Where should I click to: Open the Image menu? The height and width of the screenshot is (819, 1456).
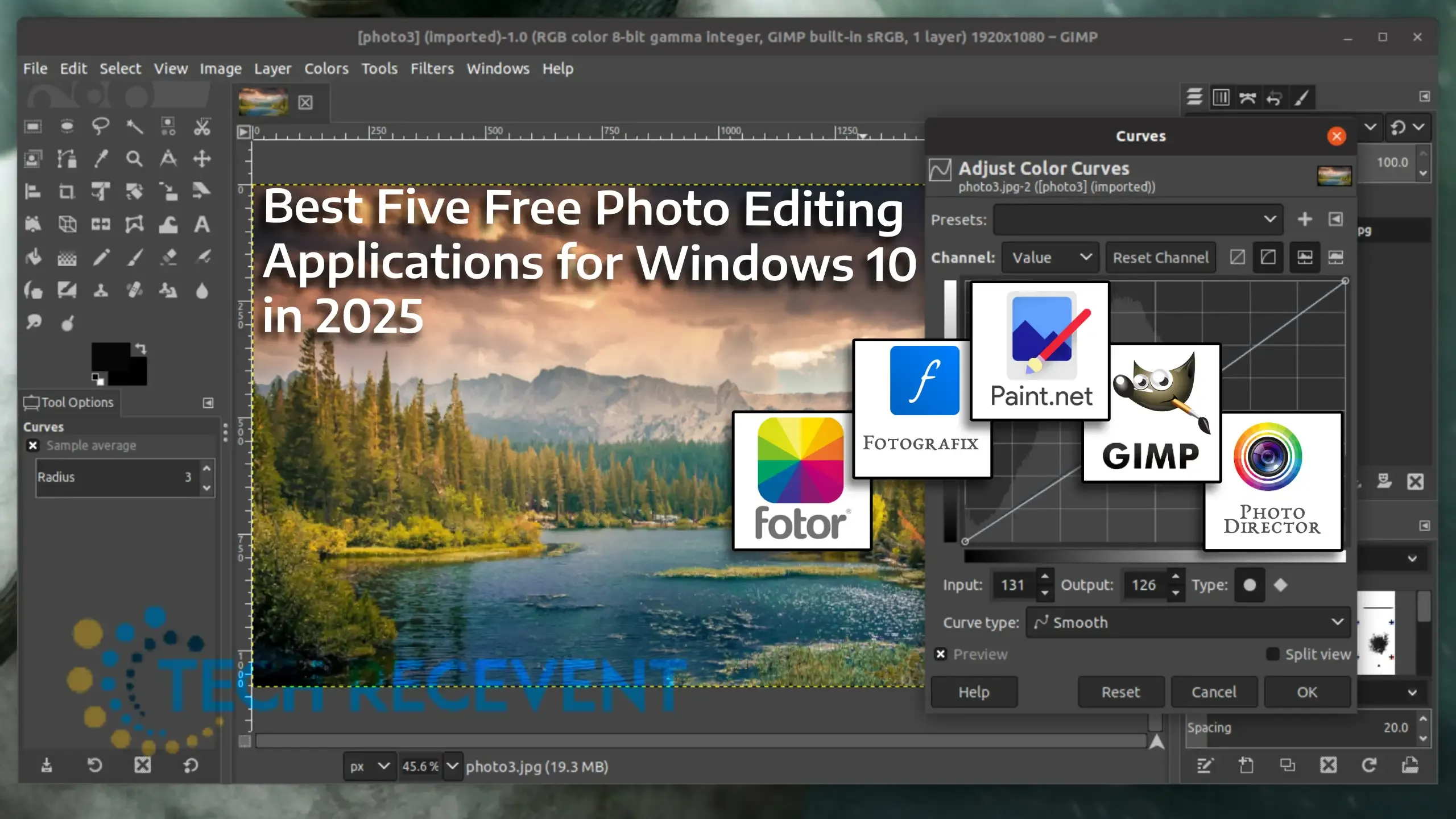coord(221,69)
